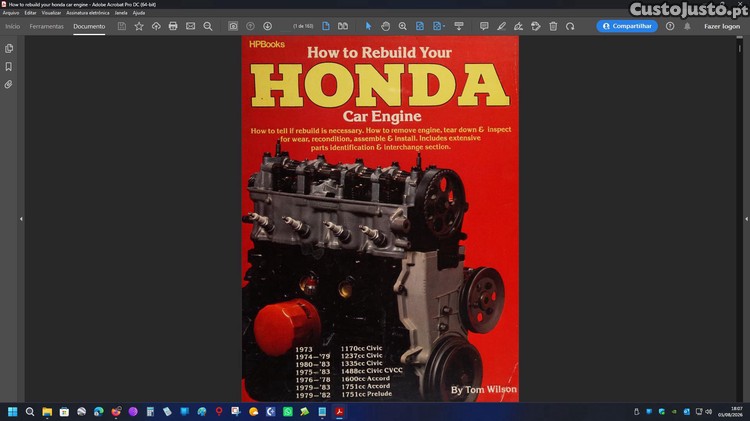Open the Ajuda menu

pos(139,13)
